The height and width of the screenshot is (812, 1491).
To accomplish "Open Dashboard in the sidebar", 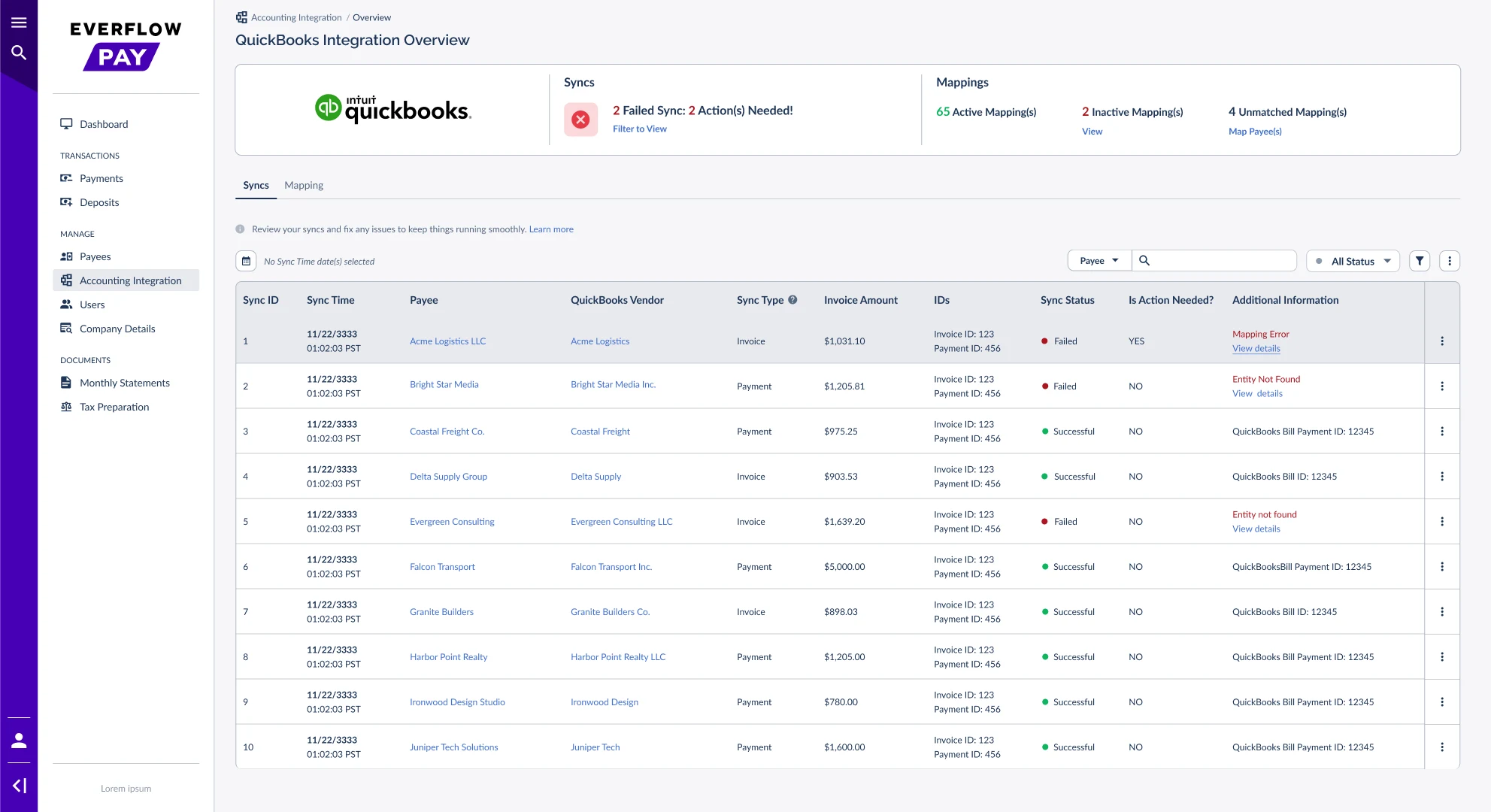I will 126,124.
